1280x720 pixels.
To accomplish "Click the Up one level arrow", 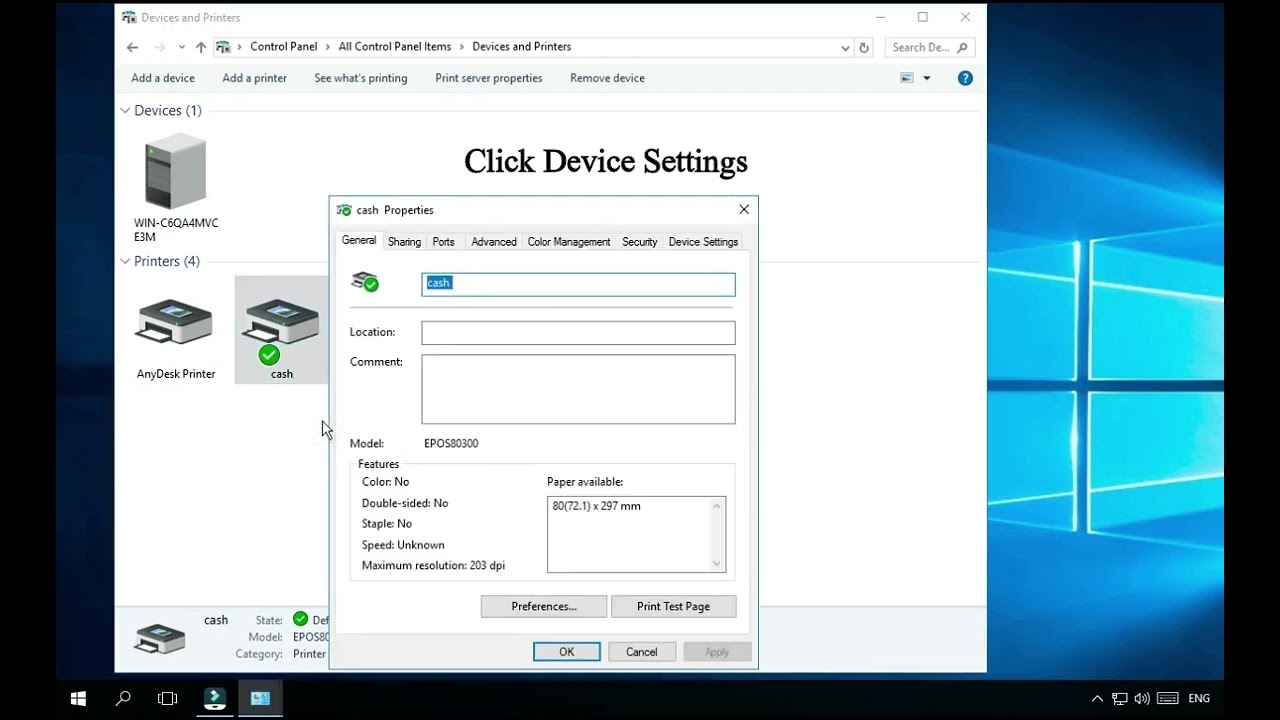I will (201, 47).
